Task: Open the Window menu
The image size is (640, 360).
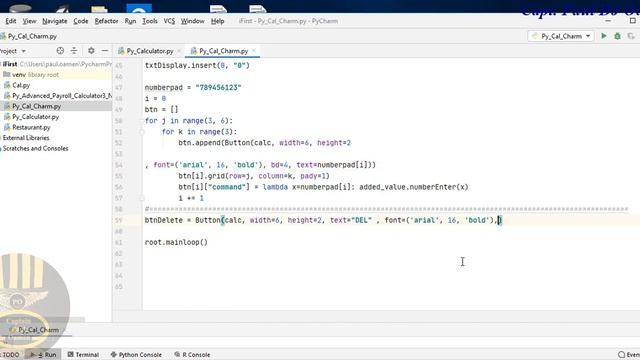Action: (x=192, y=21)
